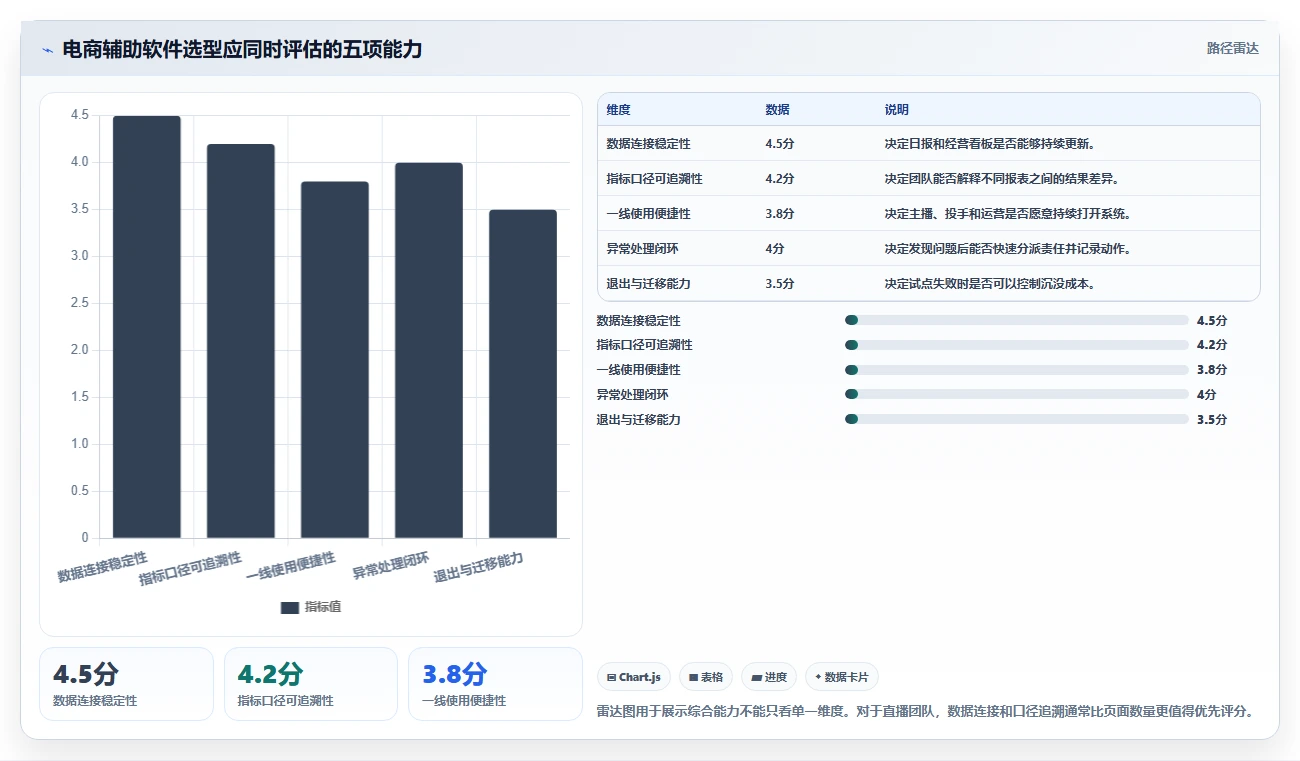Select table cell 指标口径可追溯性 in the 维度 column
This screenshot has height=761, width=1300.
click(x=654, y=178)
